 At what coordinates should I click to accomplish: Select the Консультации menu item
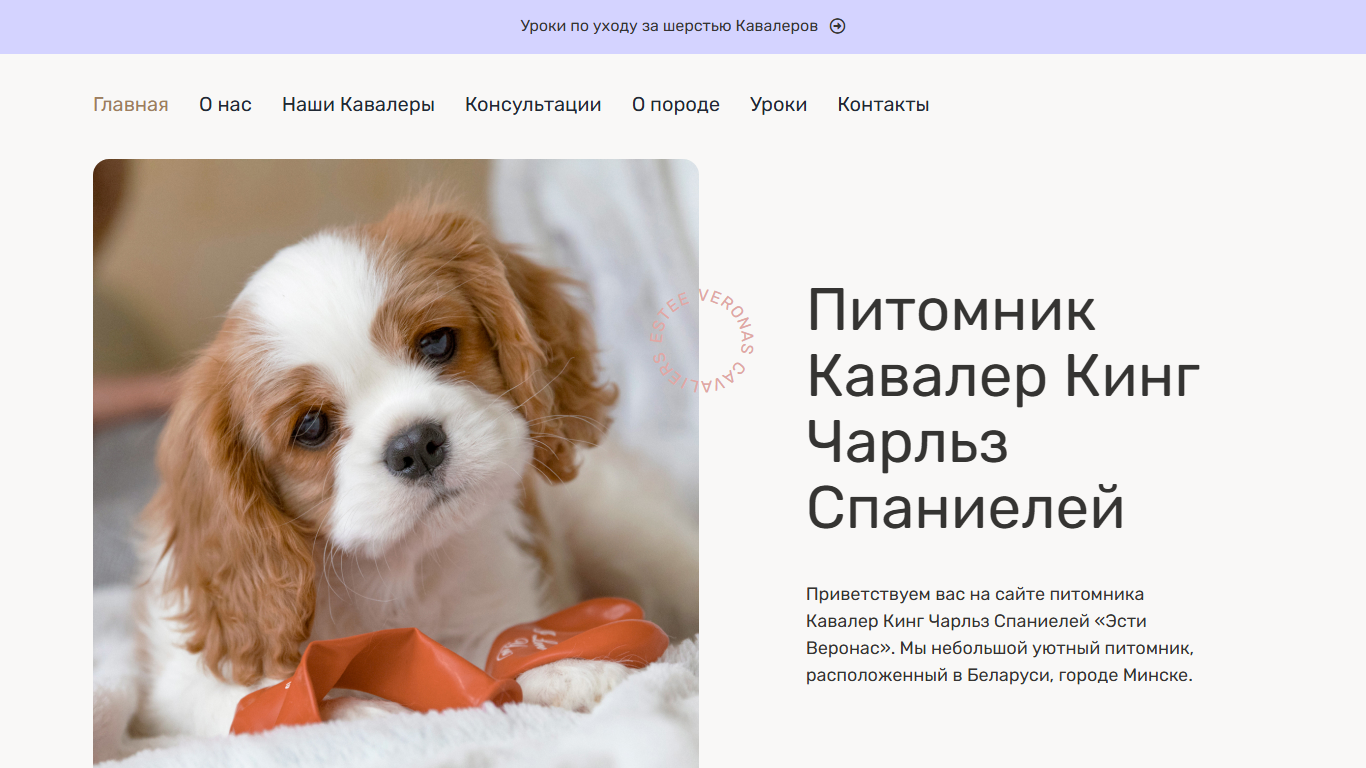coord(533,104)
